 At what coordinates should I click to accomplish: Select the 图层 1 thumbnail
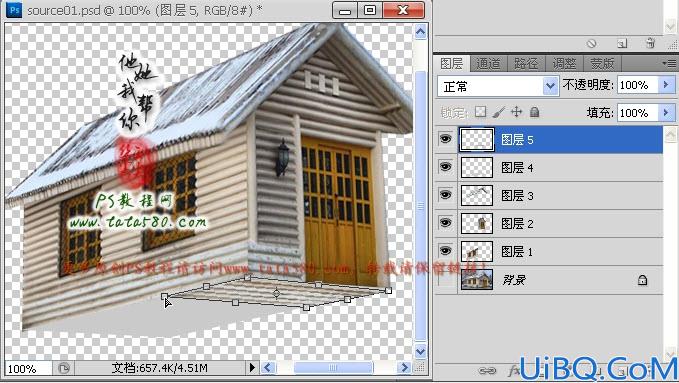476,251
